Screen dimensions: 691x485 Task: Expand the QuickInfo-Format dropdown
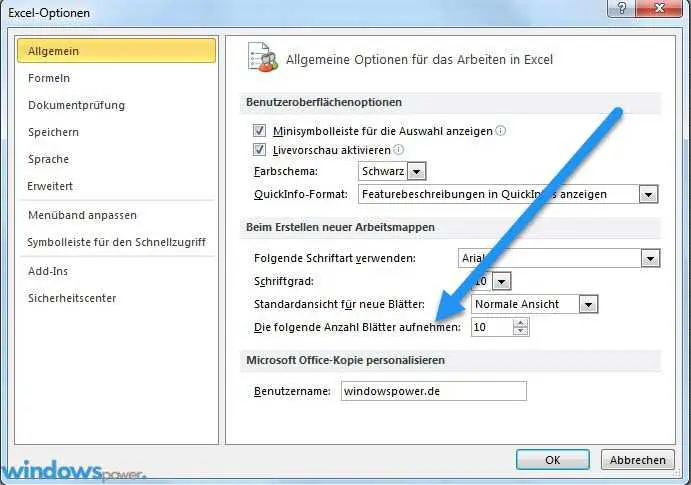649,194
